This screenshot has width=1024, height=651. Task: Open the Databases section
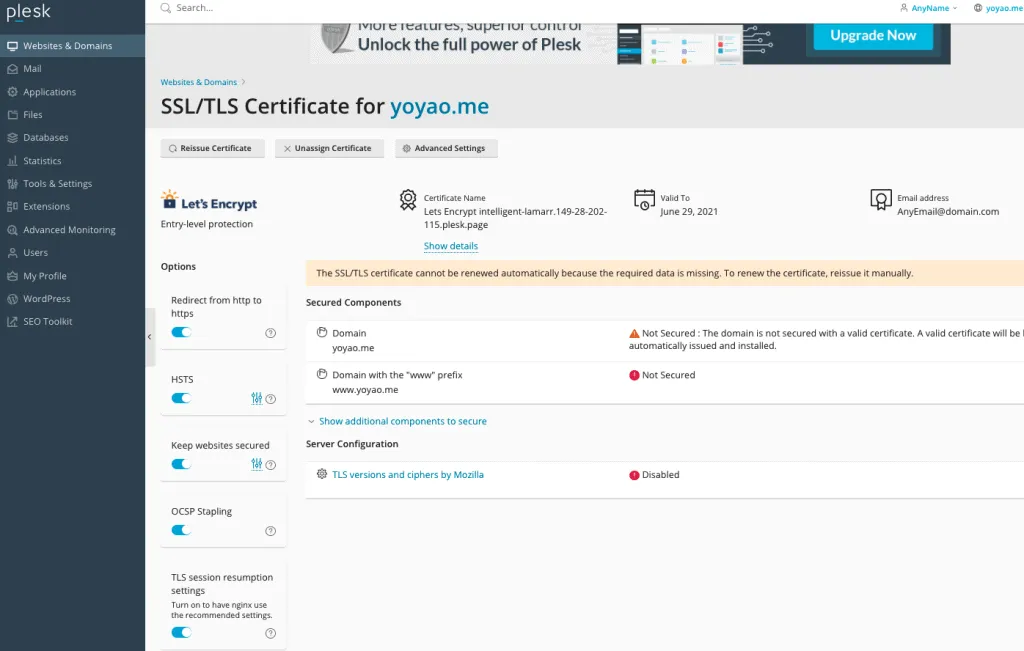pyautogui.click(x=46, y=137)
